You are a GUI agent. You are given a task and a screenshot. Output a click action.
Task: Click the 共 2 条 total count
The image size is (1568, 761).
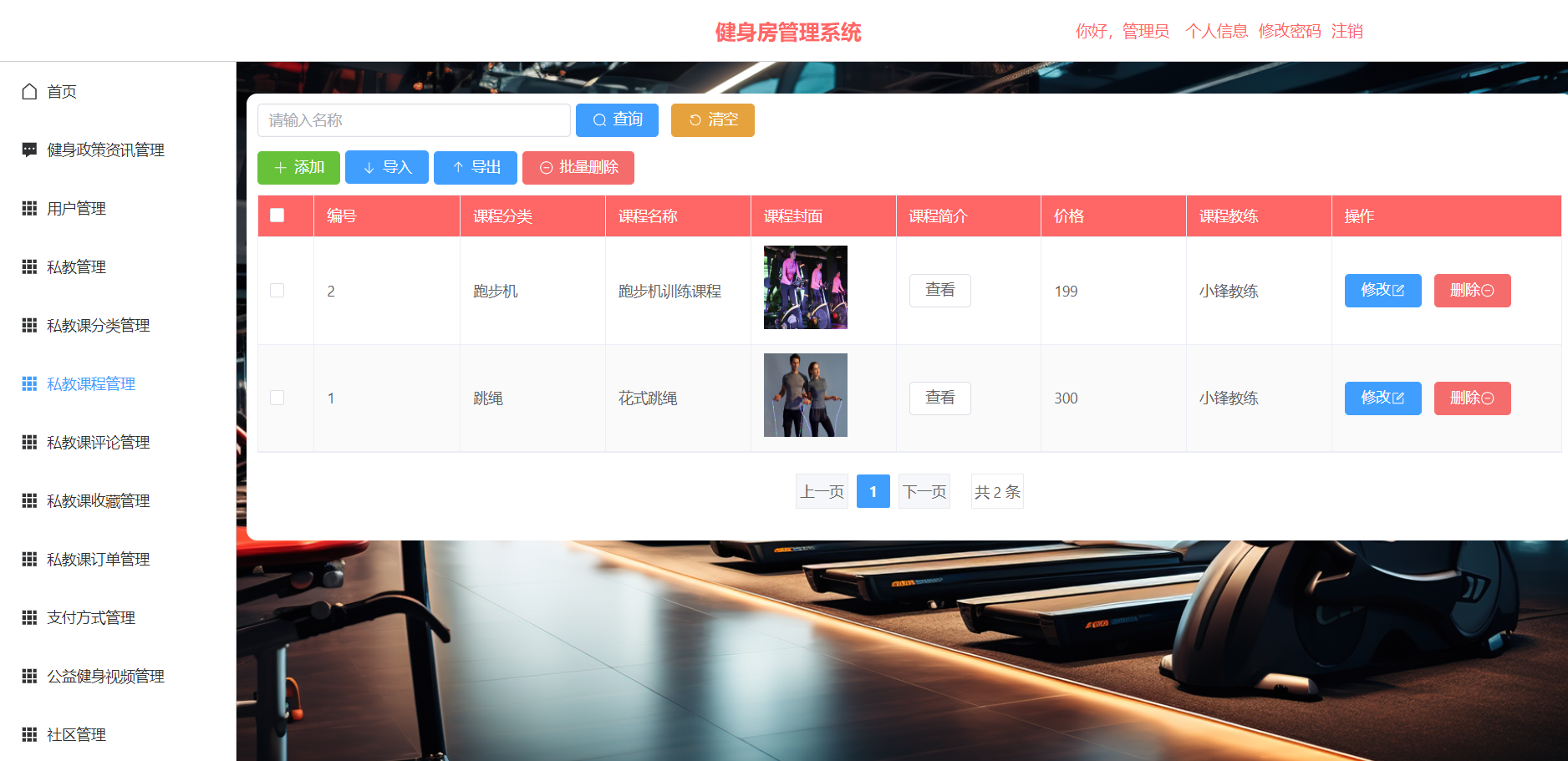(x=997, y=492)
